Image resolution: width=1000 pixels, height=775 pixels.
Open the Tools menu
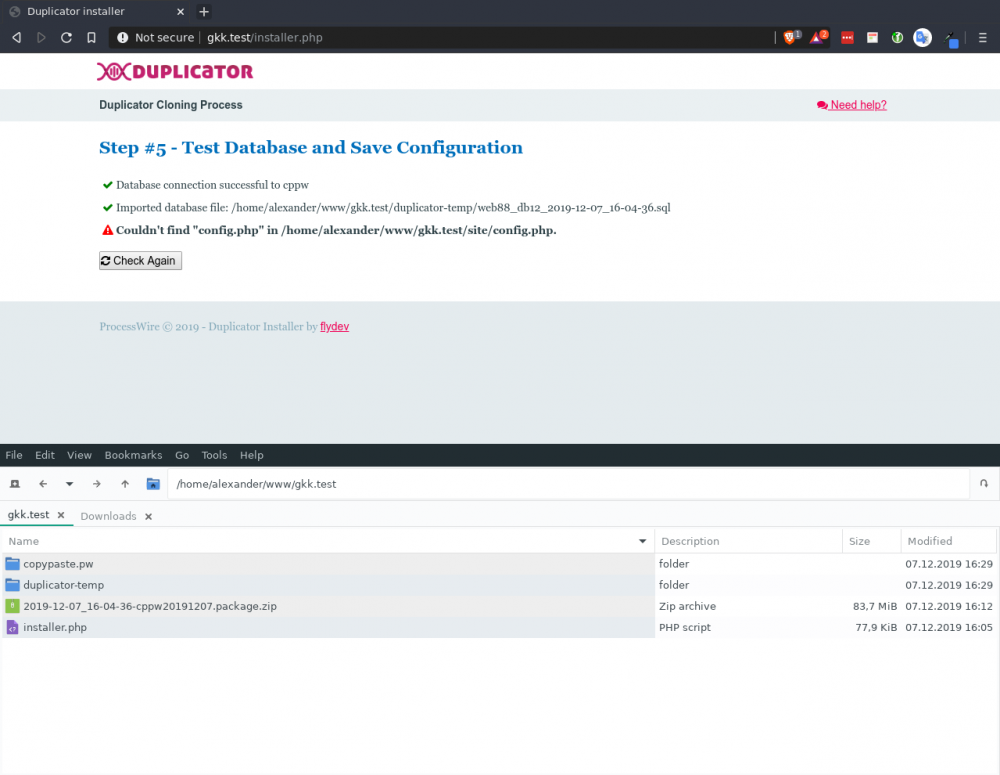(214, 455)
